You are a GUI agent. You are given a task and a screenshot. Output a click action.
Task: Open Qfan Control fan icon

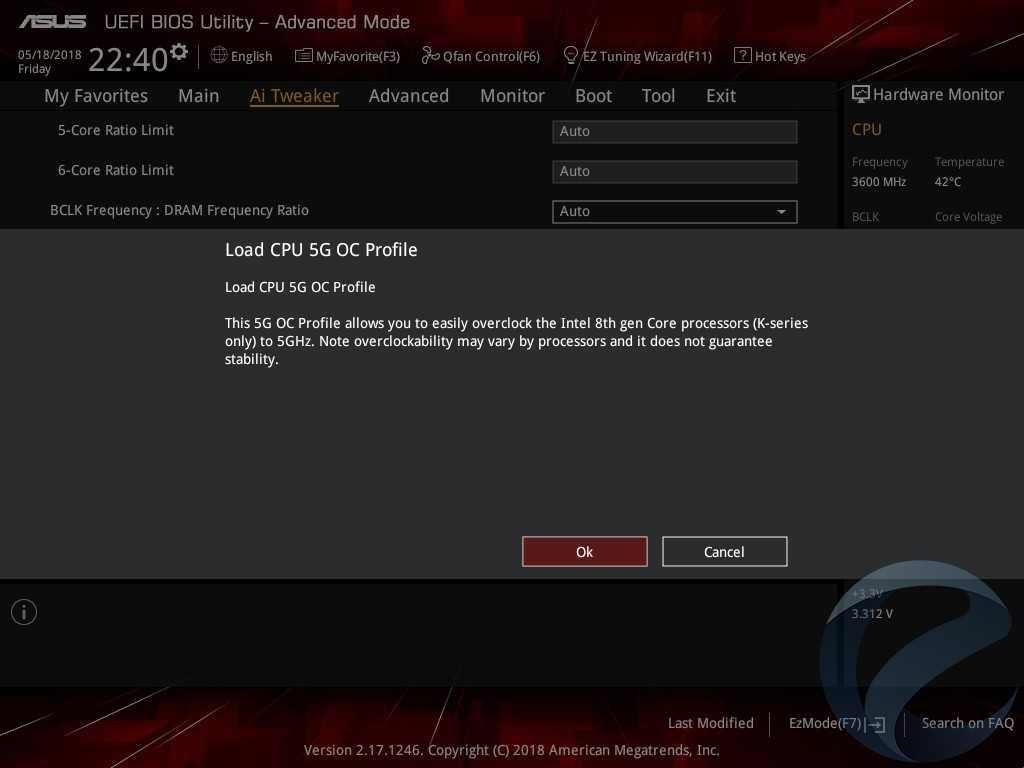tap(430, 56)
